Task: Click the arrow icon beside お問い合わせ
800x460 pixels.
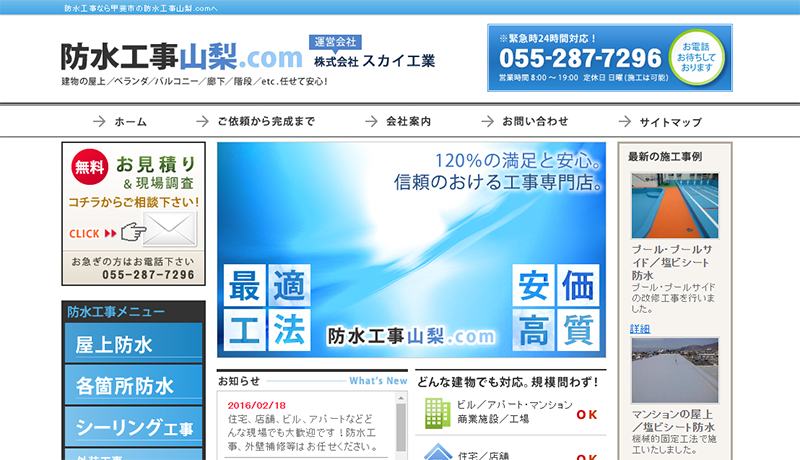Action: tap(488, 121)
